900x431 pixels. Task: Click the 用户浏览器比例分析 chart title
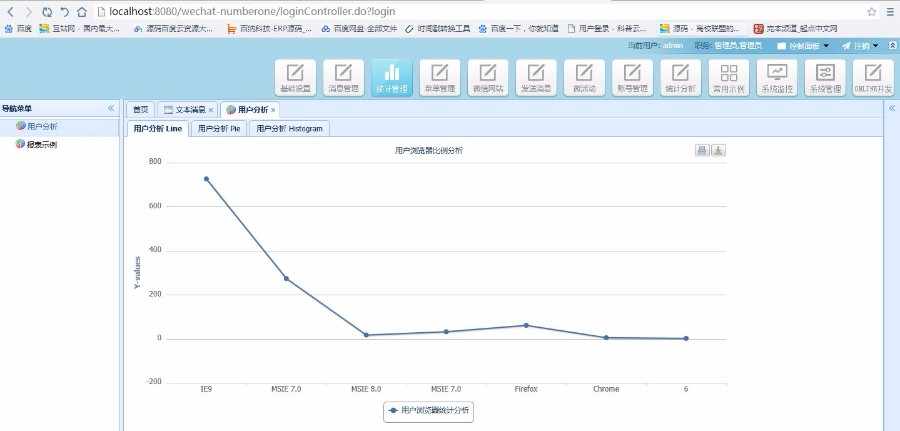[429, 150]
